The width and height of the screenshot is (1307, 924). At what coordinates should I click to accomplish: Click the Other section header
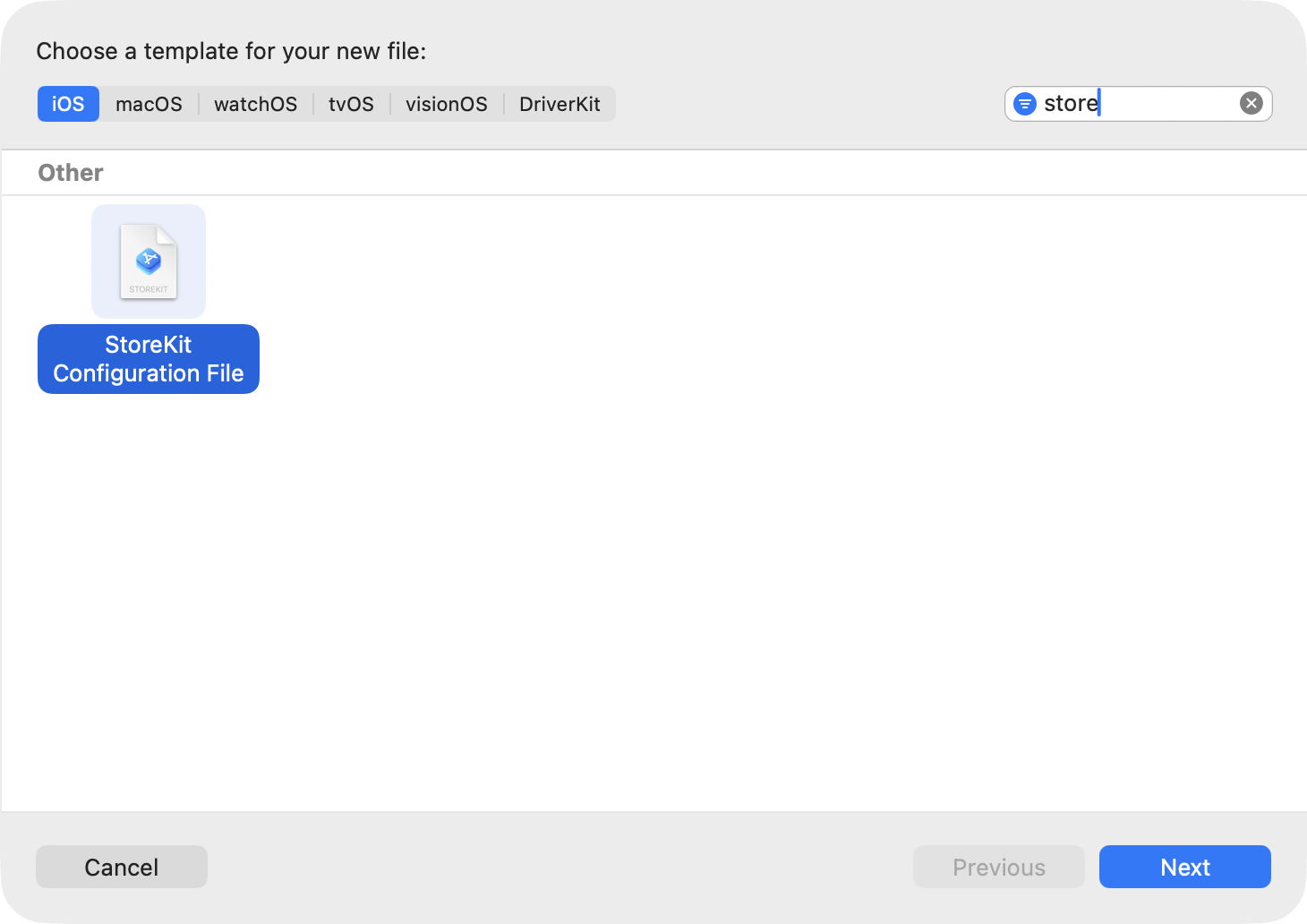click(70, 172)
